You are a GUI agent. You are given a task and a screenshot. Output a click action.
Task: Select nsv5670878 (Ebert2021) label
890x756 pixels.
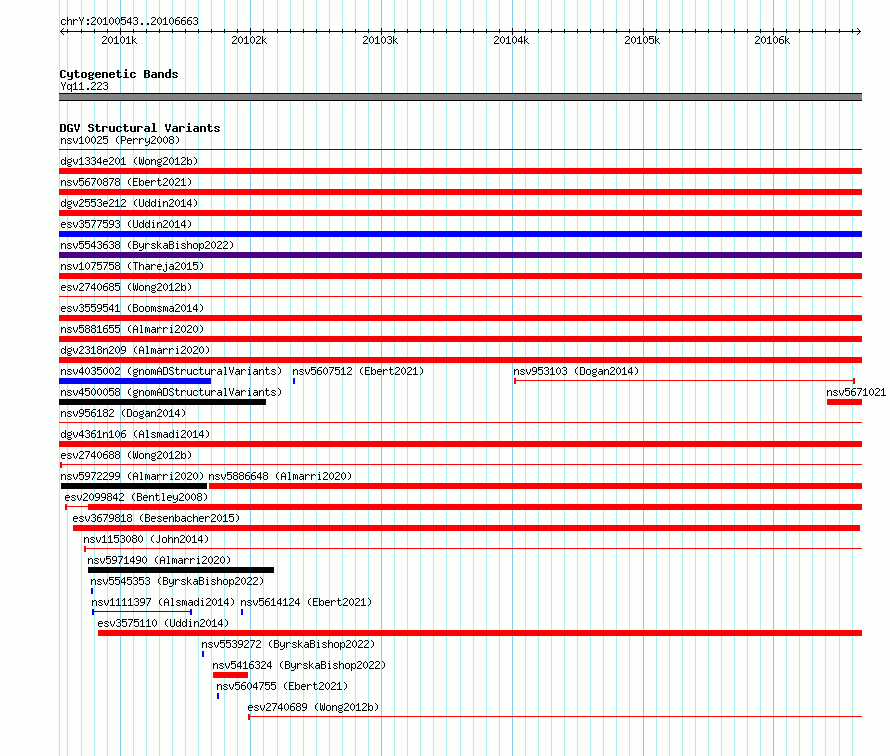[126, 182]
